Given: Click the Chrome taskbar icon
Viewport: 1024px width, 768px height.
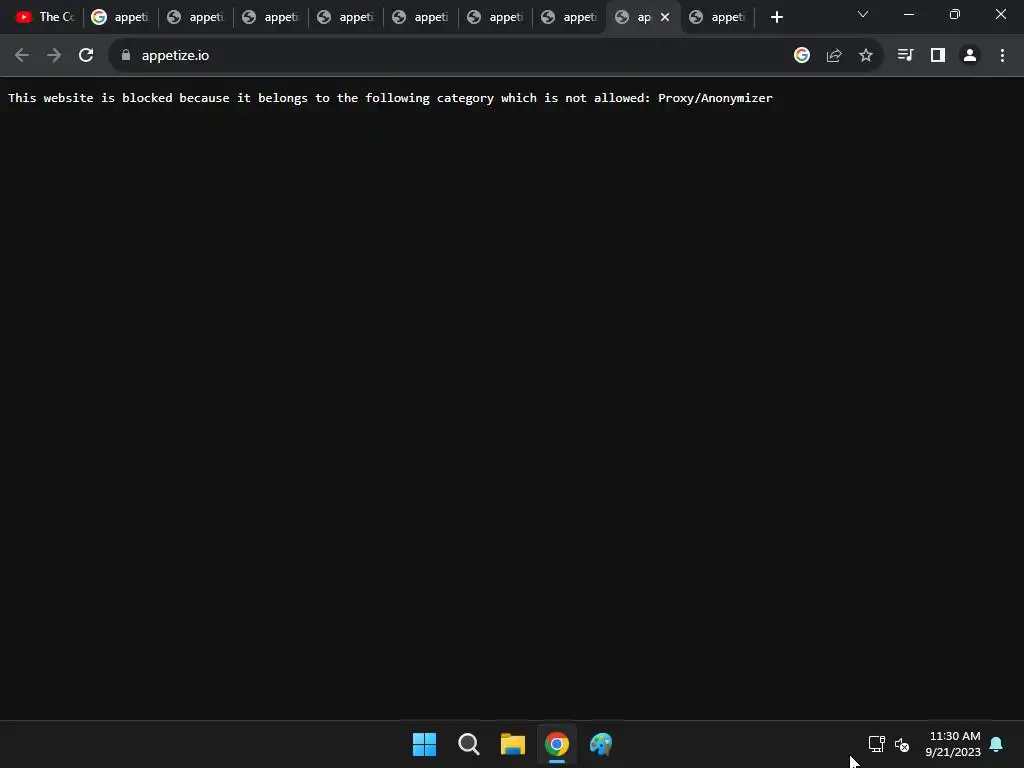Looking at the screenshot, I should coord(557,744).
